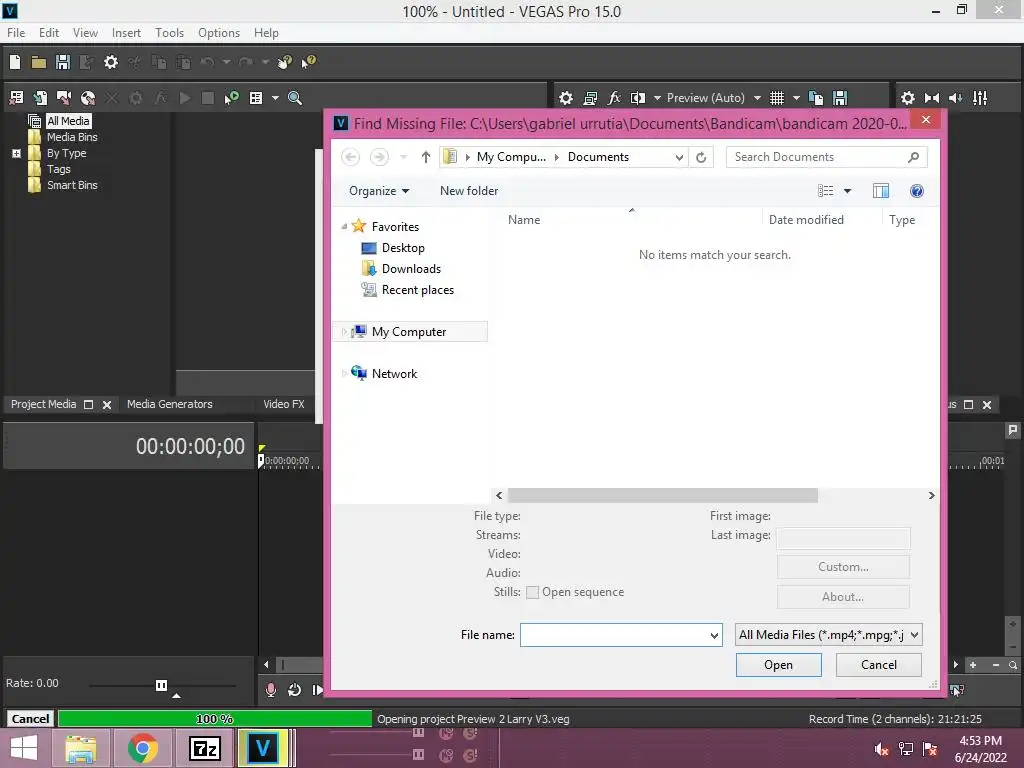
Task: Open the Split Screen View dropdown arrow
Action: click(657, 98)
